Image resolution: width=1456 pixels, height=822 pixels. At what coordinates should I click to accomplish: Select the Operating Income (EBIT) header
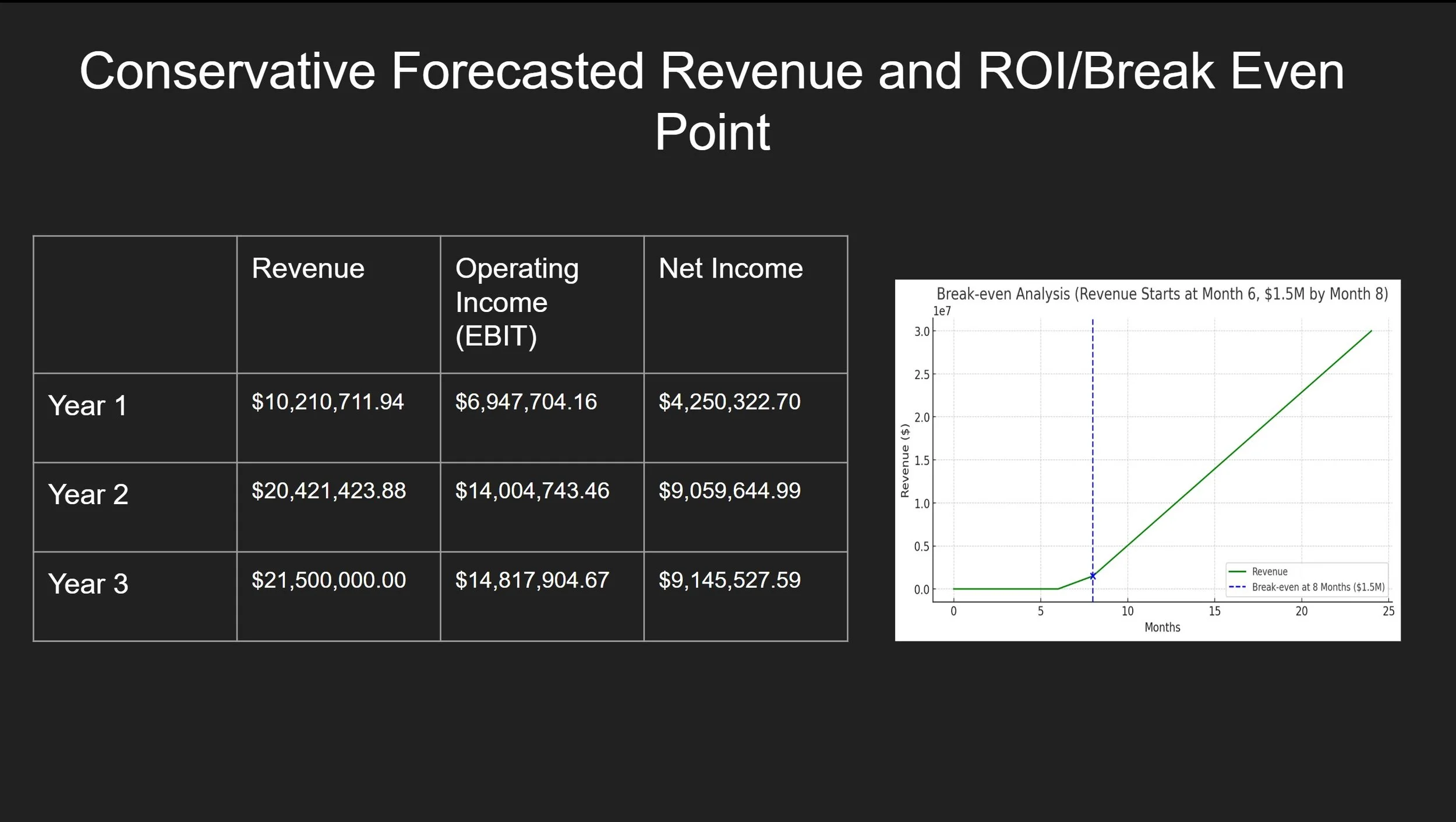click(x=517, y=302)
